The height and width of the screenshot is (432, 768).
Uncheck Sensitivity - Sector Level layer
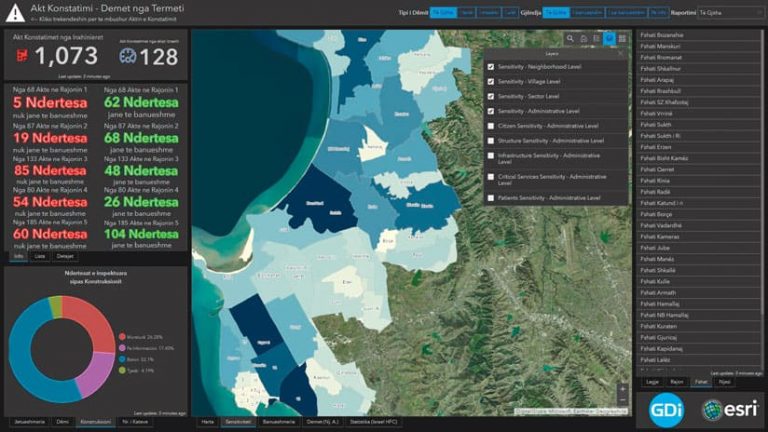pos(491,96)
